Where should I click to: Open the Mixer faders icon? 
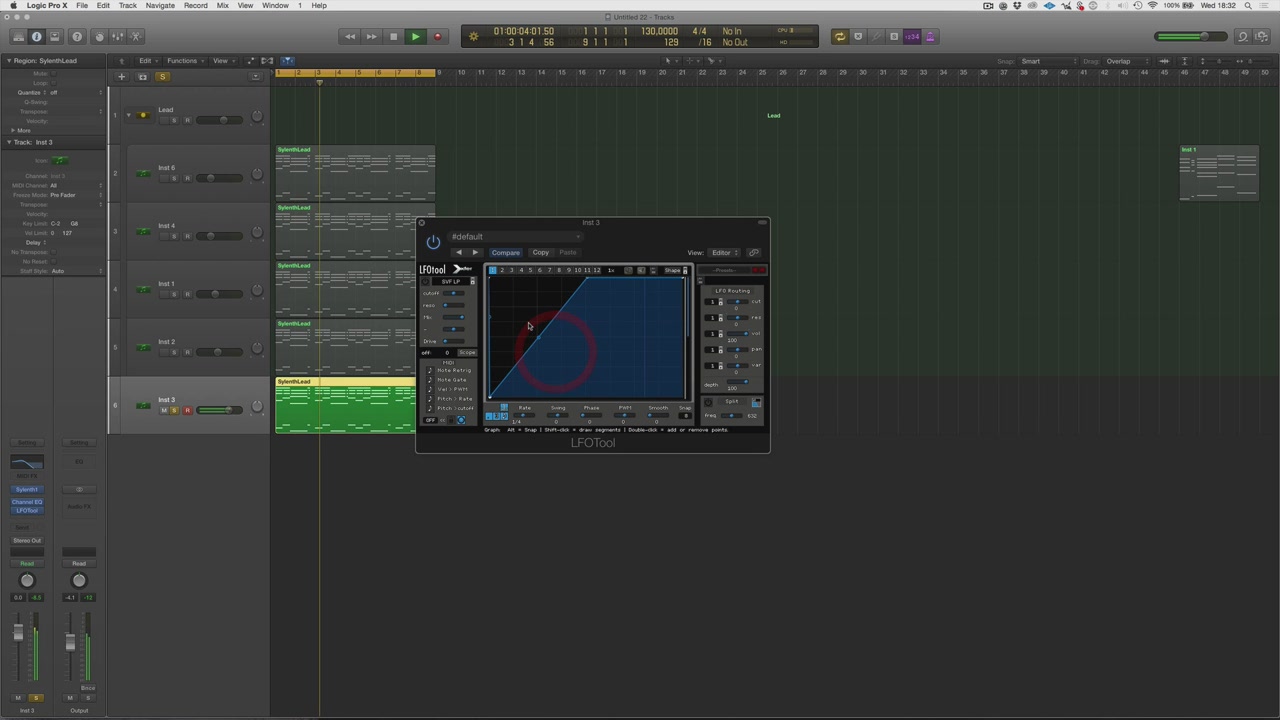pyautogui.click(x=118, y=37)
